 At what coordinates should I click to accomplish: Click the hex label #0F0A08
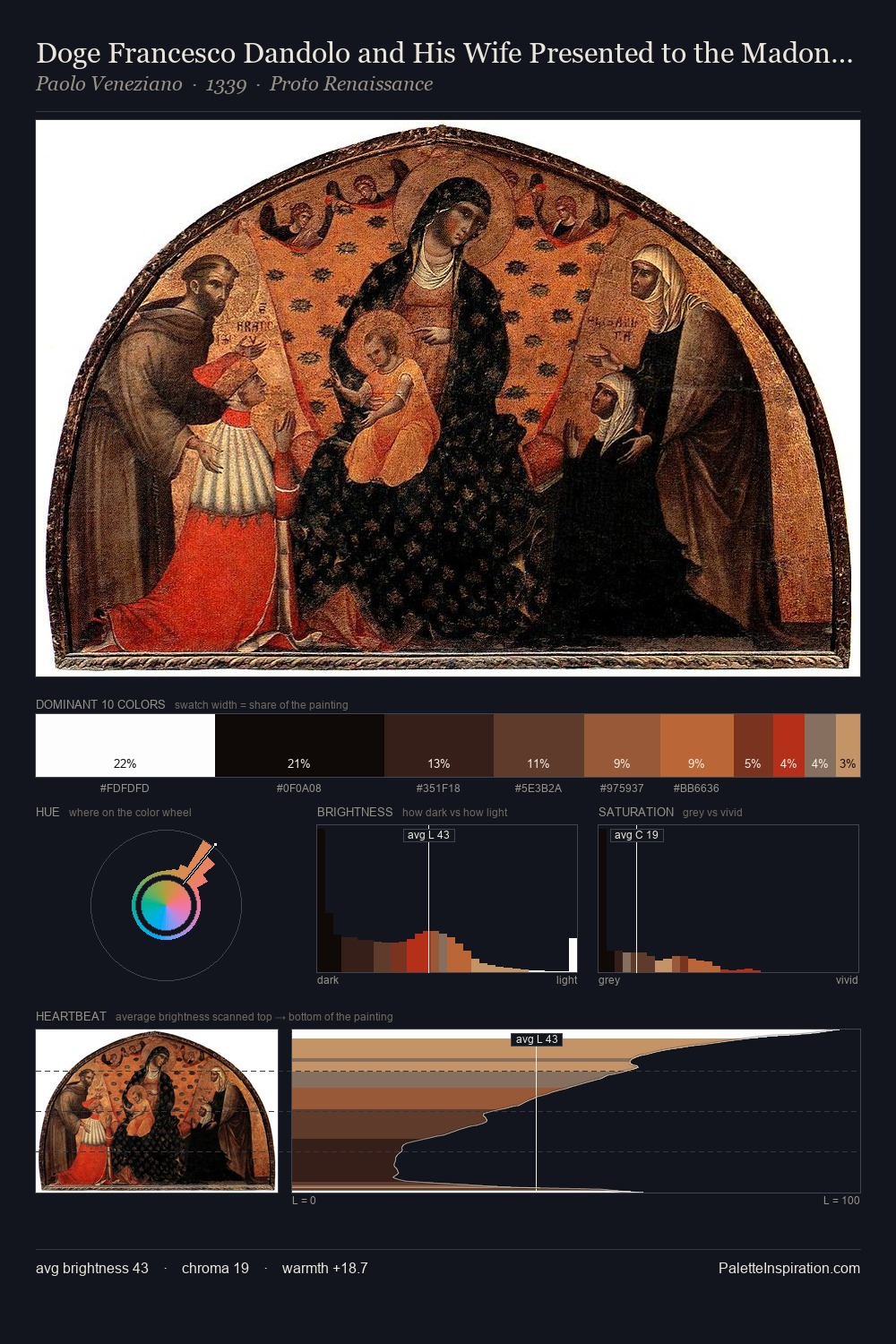click(x=299, y=788)
